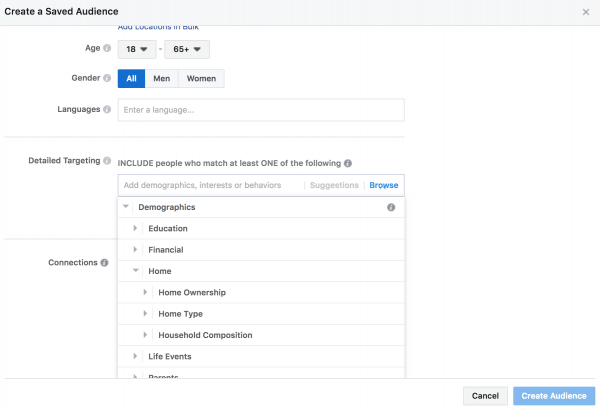This screenshot has width=600, height=411.
Task: Click the Suggestions tab in targeting box
Action: click(334, 185)
